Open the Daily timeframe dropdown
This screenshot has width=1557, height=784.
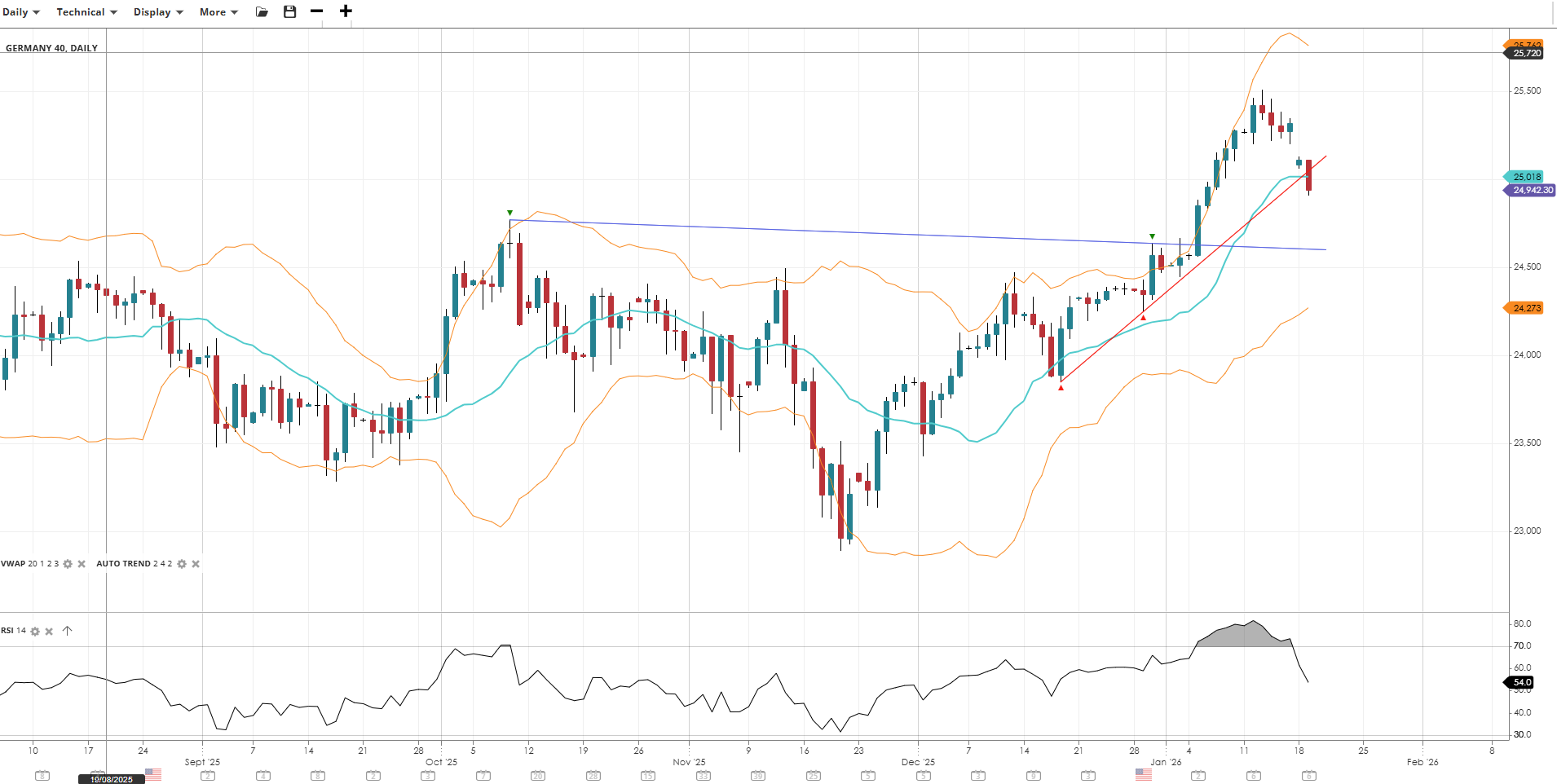20,12
